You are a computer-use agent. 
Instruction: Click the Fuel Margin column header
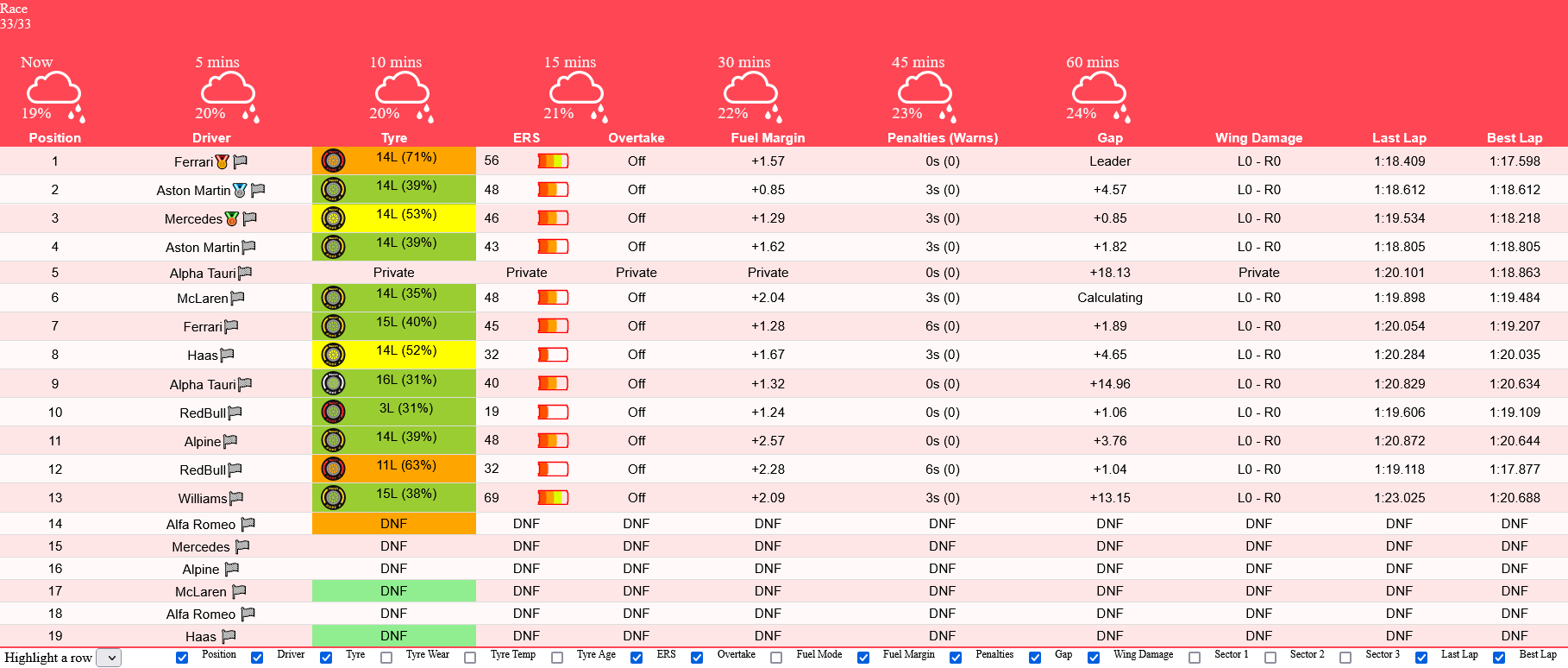coord(768,138)
